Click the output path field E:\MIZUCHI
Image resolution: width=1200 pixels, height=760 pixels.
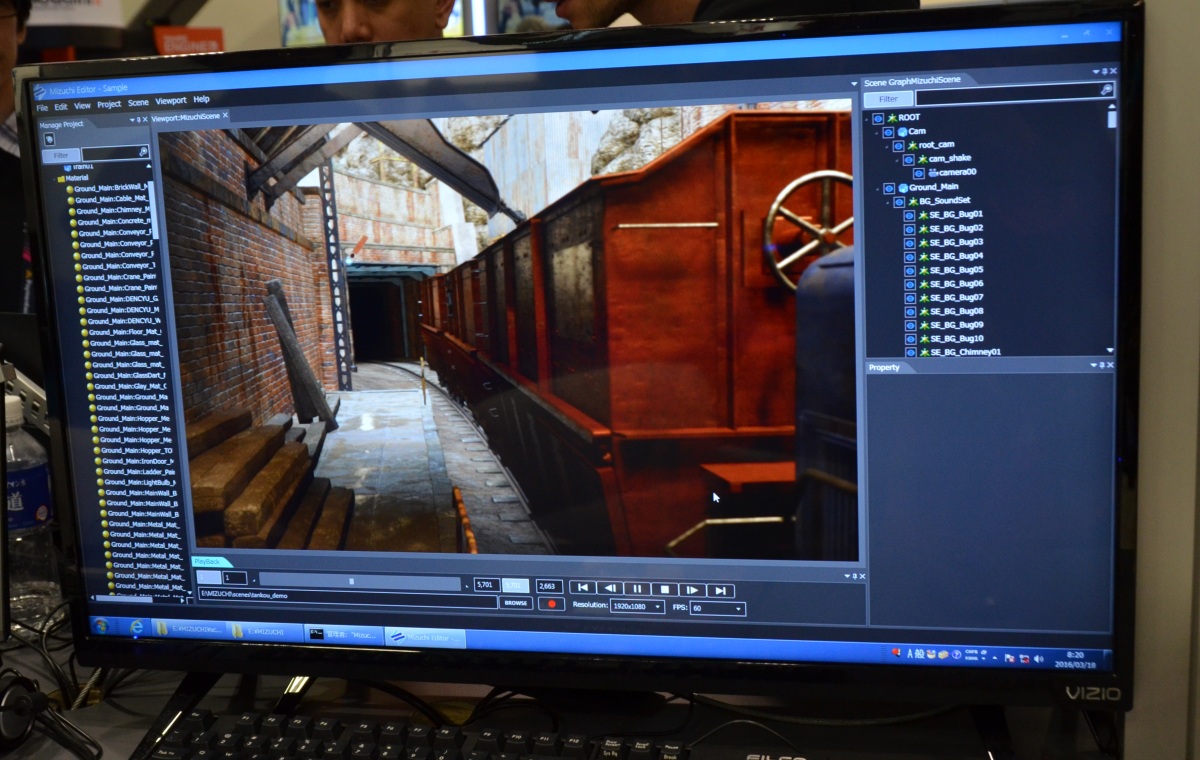tap(347, 600)
